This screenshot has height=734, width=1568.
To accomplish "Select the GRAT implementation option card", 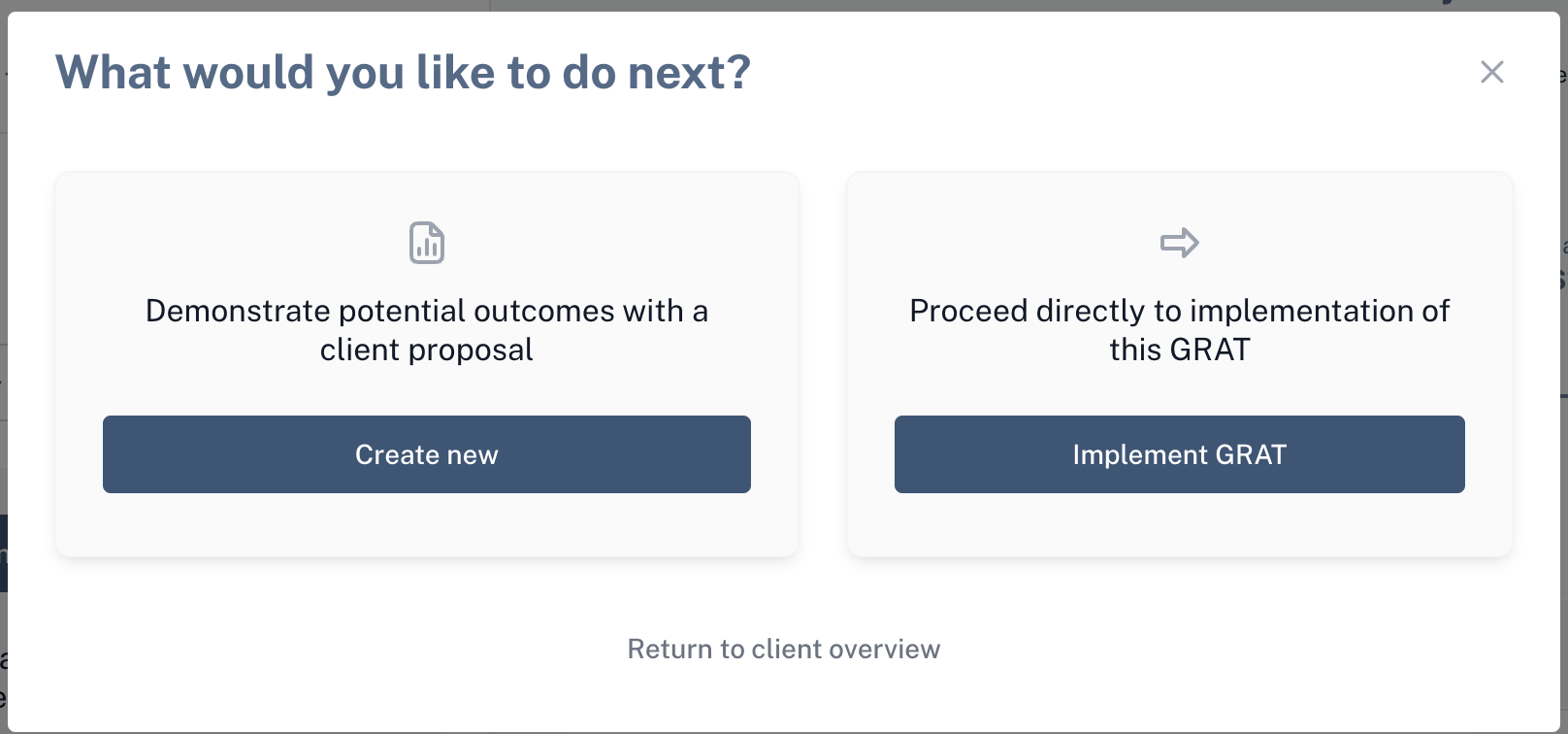I will 1180,364.
